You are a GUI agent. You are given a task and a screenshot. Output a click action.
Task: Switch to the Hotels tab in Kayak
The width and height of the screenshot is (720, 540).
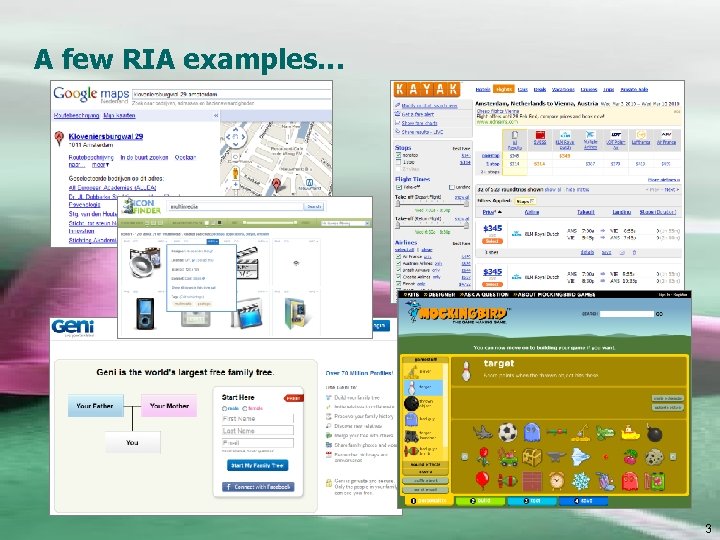click(483, 90)
